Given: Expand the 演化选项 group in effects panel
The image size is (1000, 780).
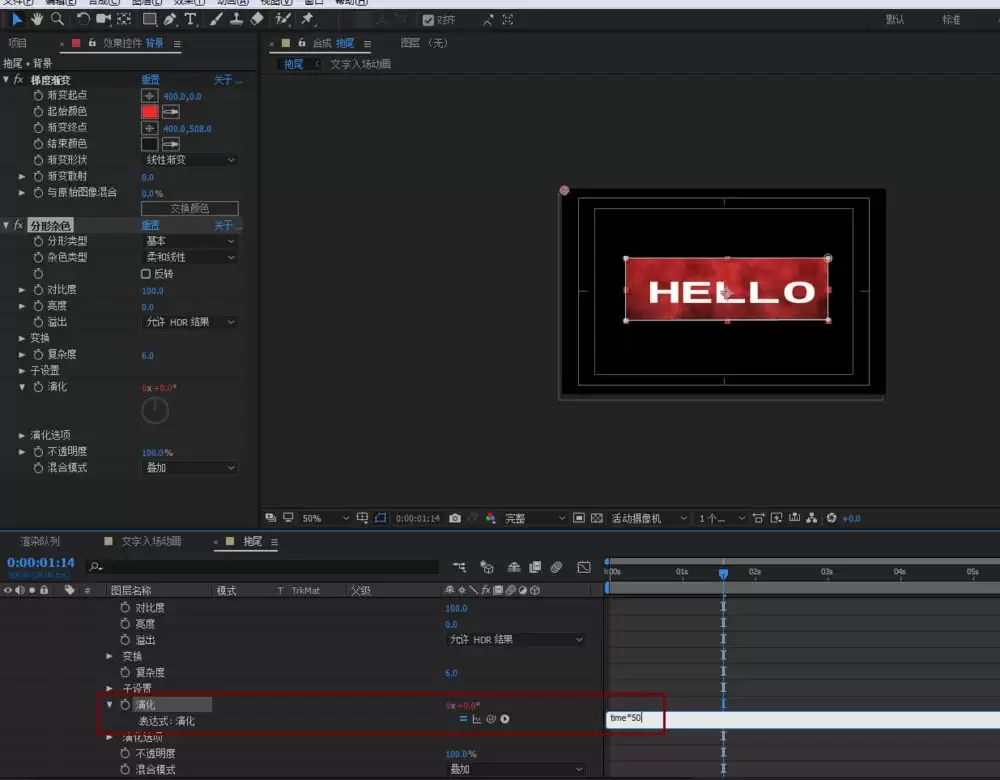Looking at the screenshot, I should [22, 435].
